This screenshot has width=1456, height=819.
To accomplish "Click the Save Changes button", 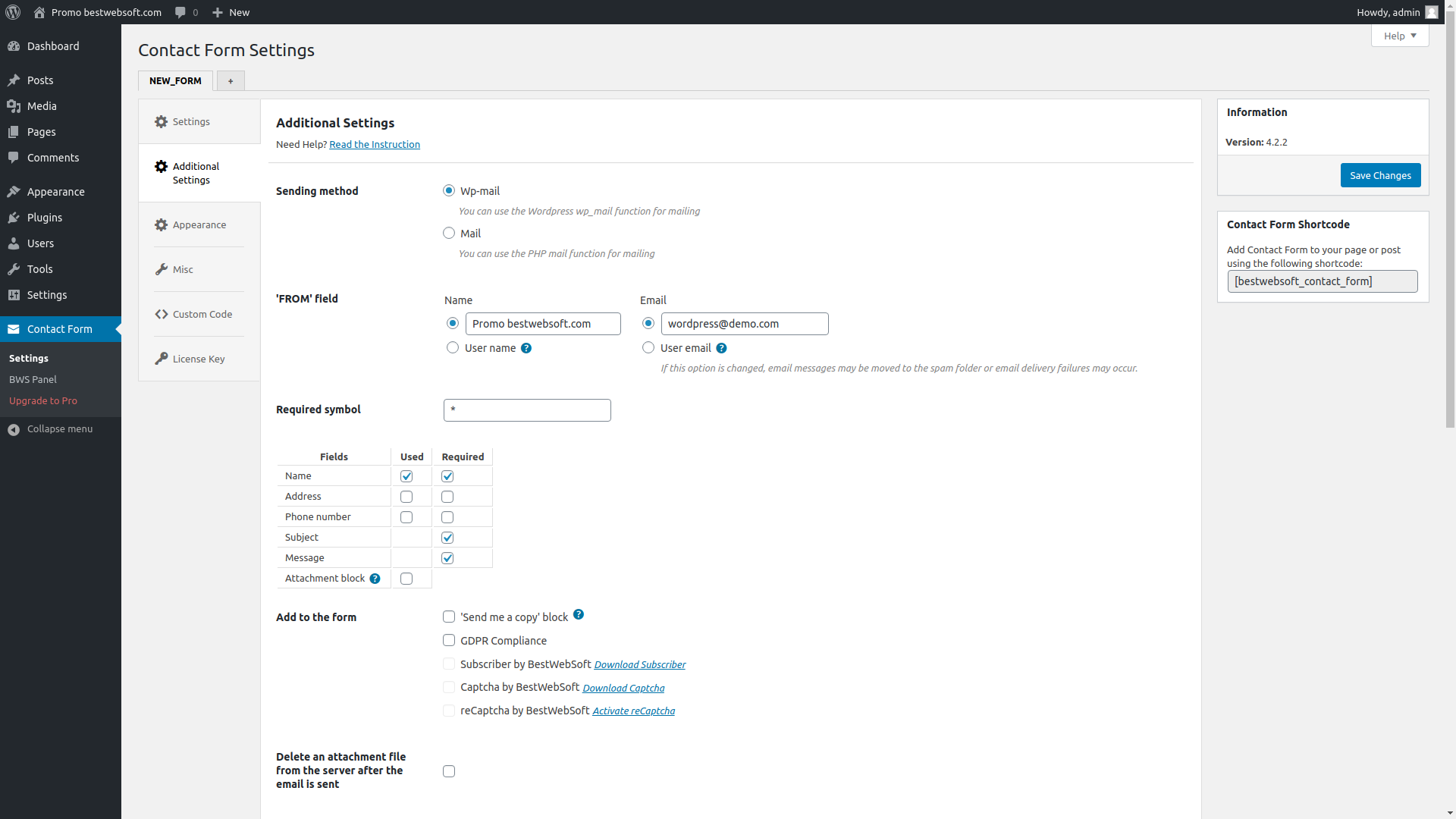I will tap(1381, 175).
